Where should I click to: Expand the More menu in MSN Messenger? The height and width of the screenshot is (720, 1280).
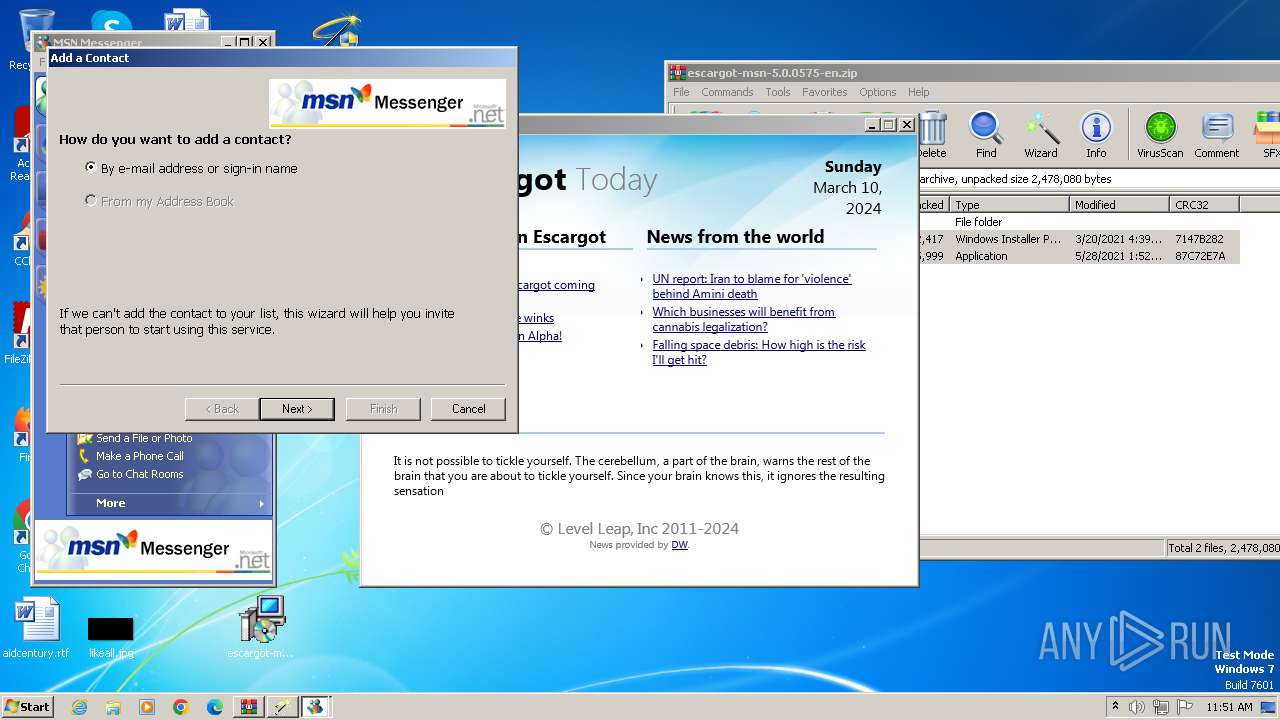(170, 503)
